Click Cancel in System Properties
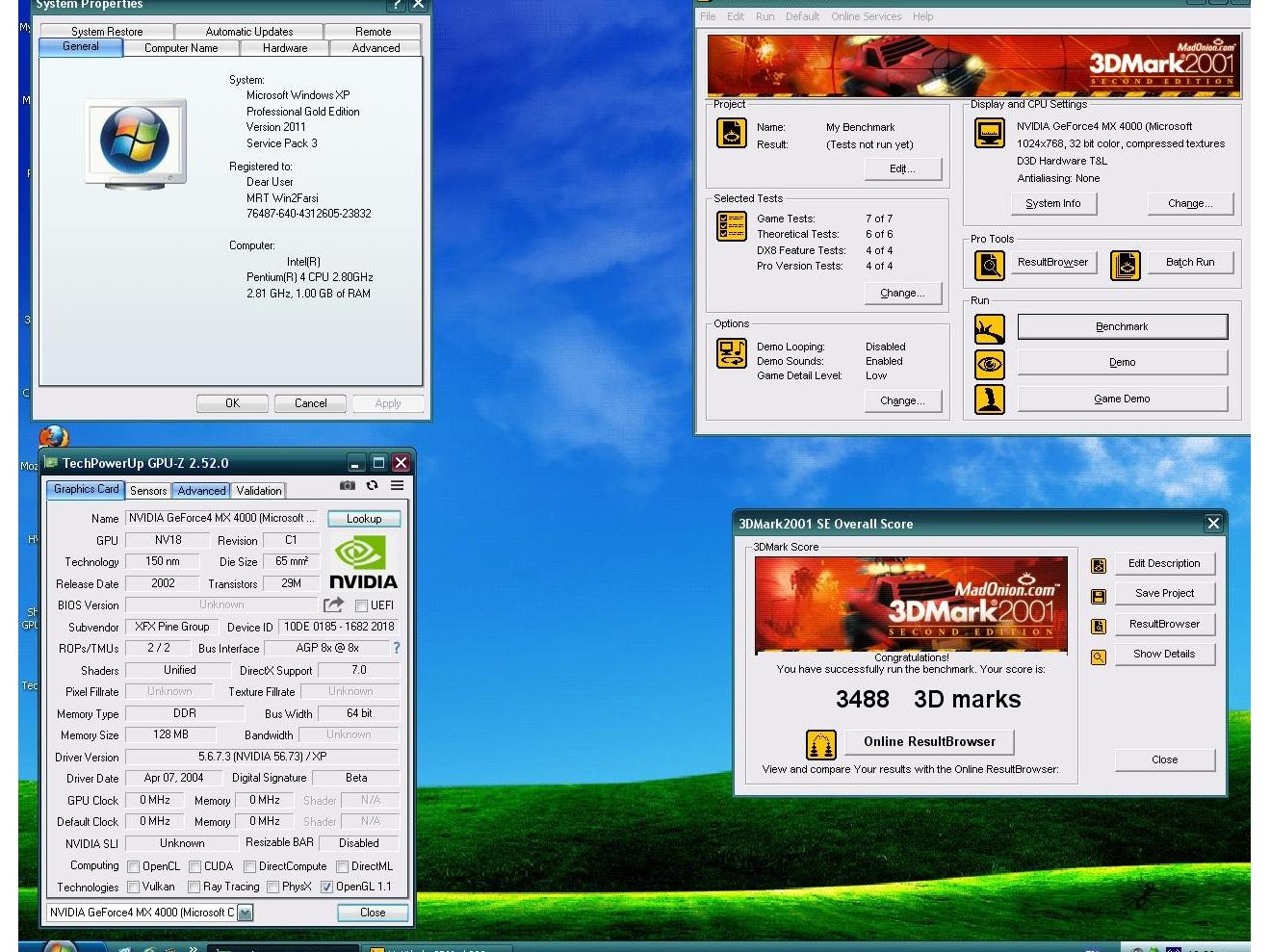This screenshot has width=1270, height=952. [x=310, y=403]
